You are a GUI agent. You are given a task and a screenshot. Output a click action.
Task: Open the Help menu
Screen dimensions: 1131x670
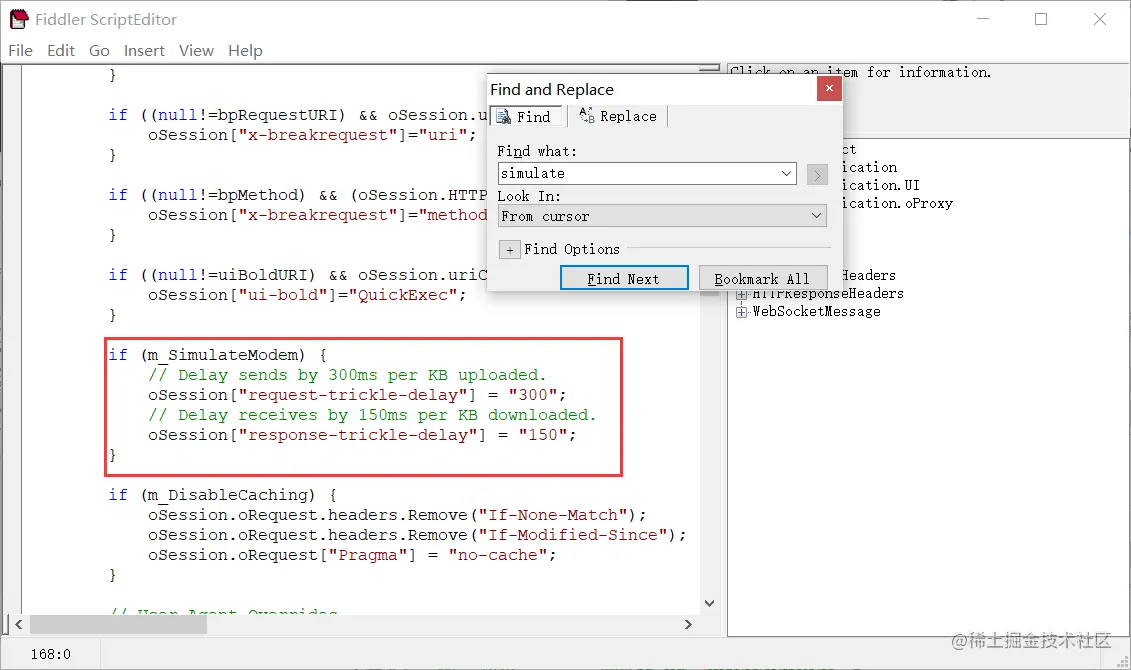pos(245,50)
